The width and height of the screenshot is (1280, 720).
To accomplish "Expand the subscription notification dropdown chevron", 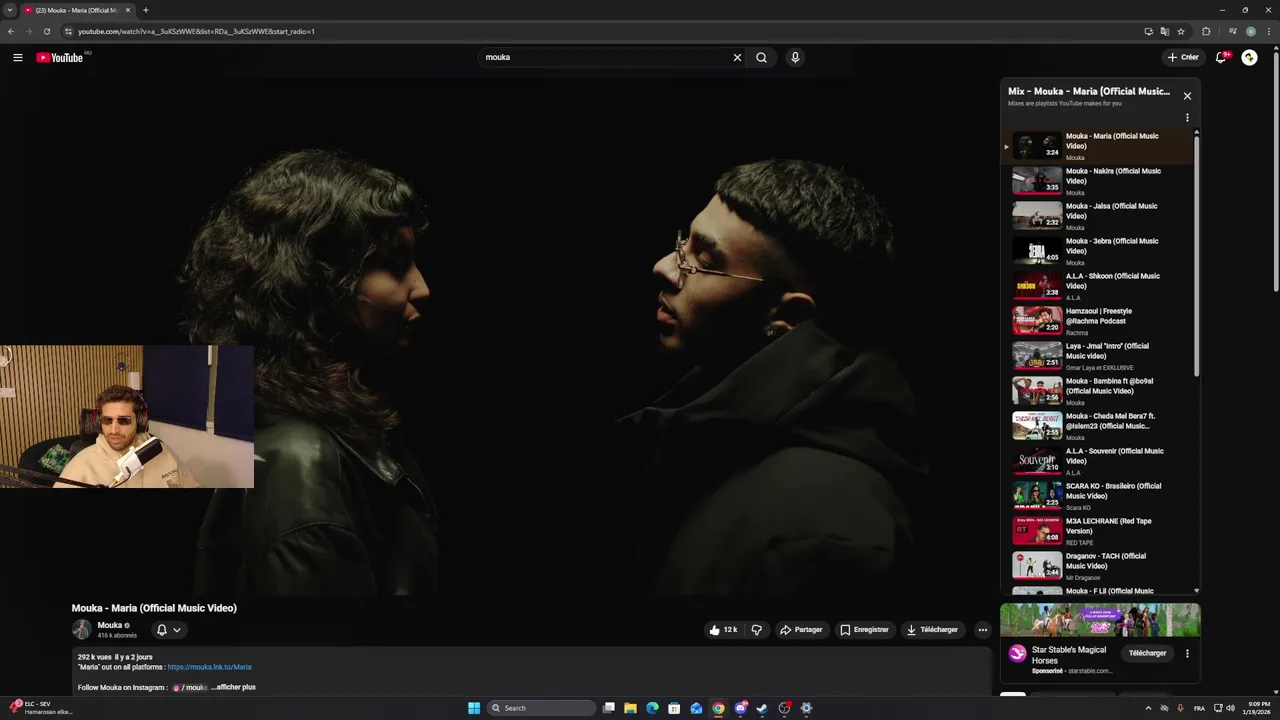I will pyautogui.click(x=177, y=630).
